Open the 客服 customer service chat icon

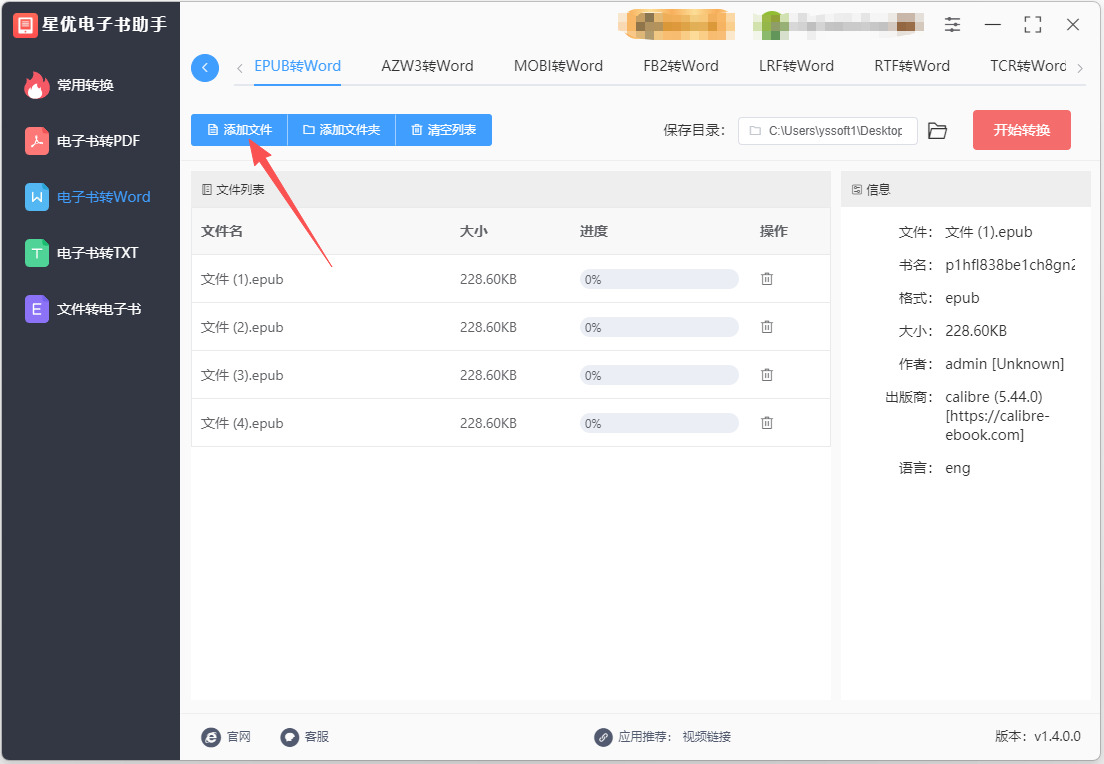pyautogui.click(x=289, y=737)
